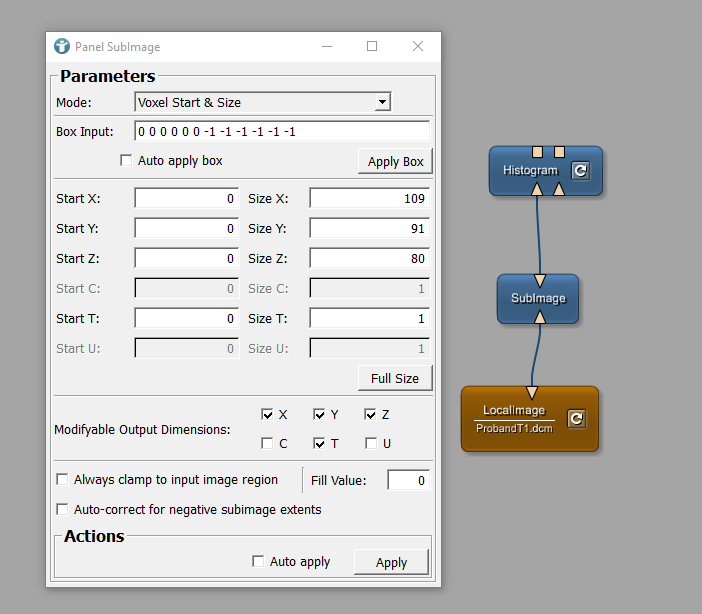Click the Size X input field

click(369, 199)
